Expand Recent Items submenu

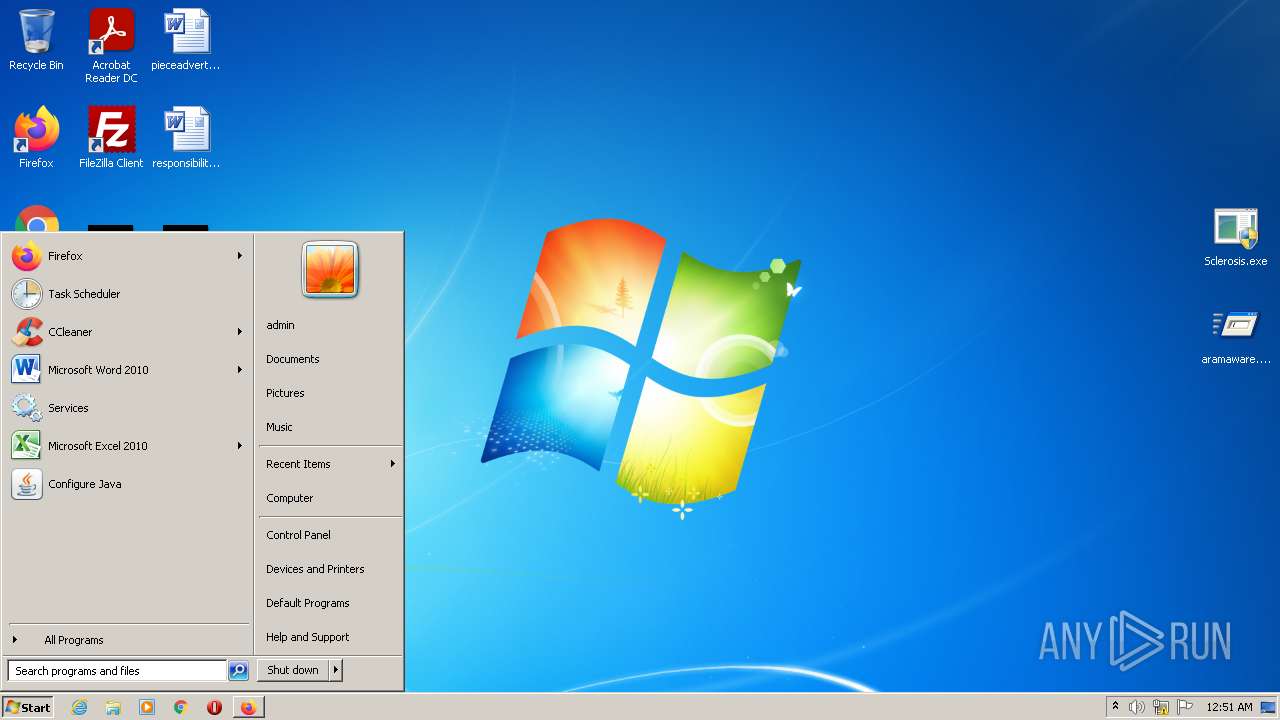(330, 464)
